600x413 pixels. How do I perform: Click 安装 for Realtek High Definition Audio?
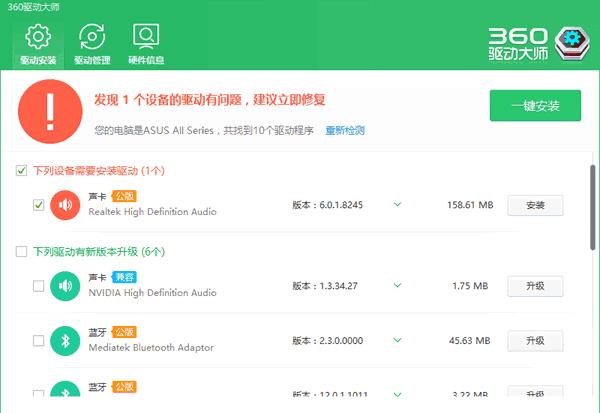(535, 205)
